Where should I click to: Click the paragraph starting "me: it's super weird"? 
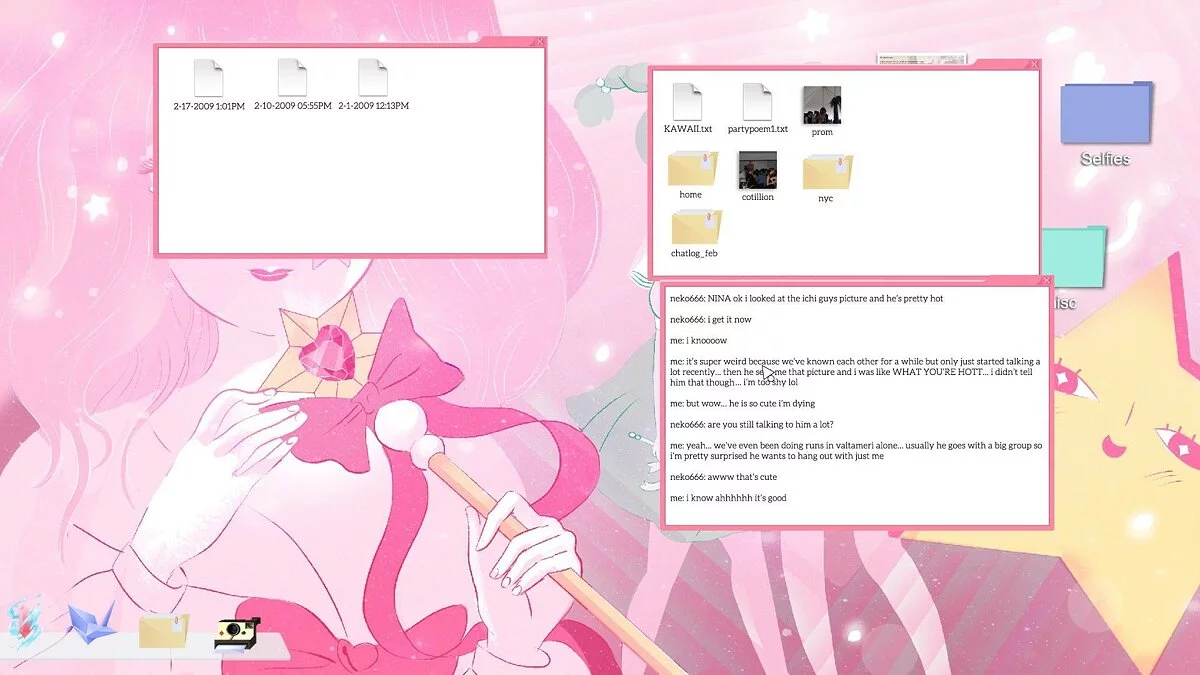(x=855, y=372)
